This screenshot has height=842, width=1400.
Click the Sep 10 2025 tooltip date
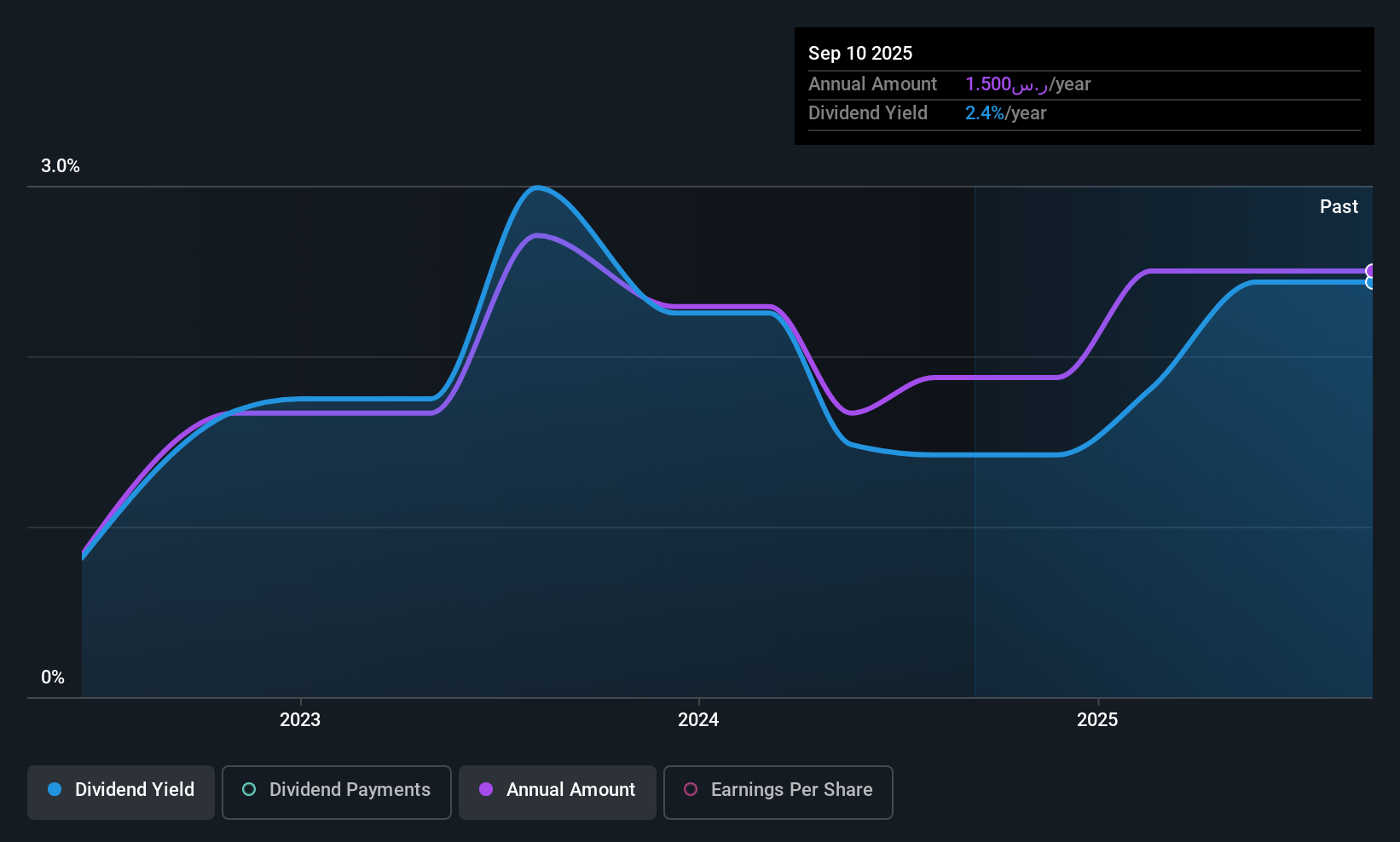[860, 53]
